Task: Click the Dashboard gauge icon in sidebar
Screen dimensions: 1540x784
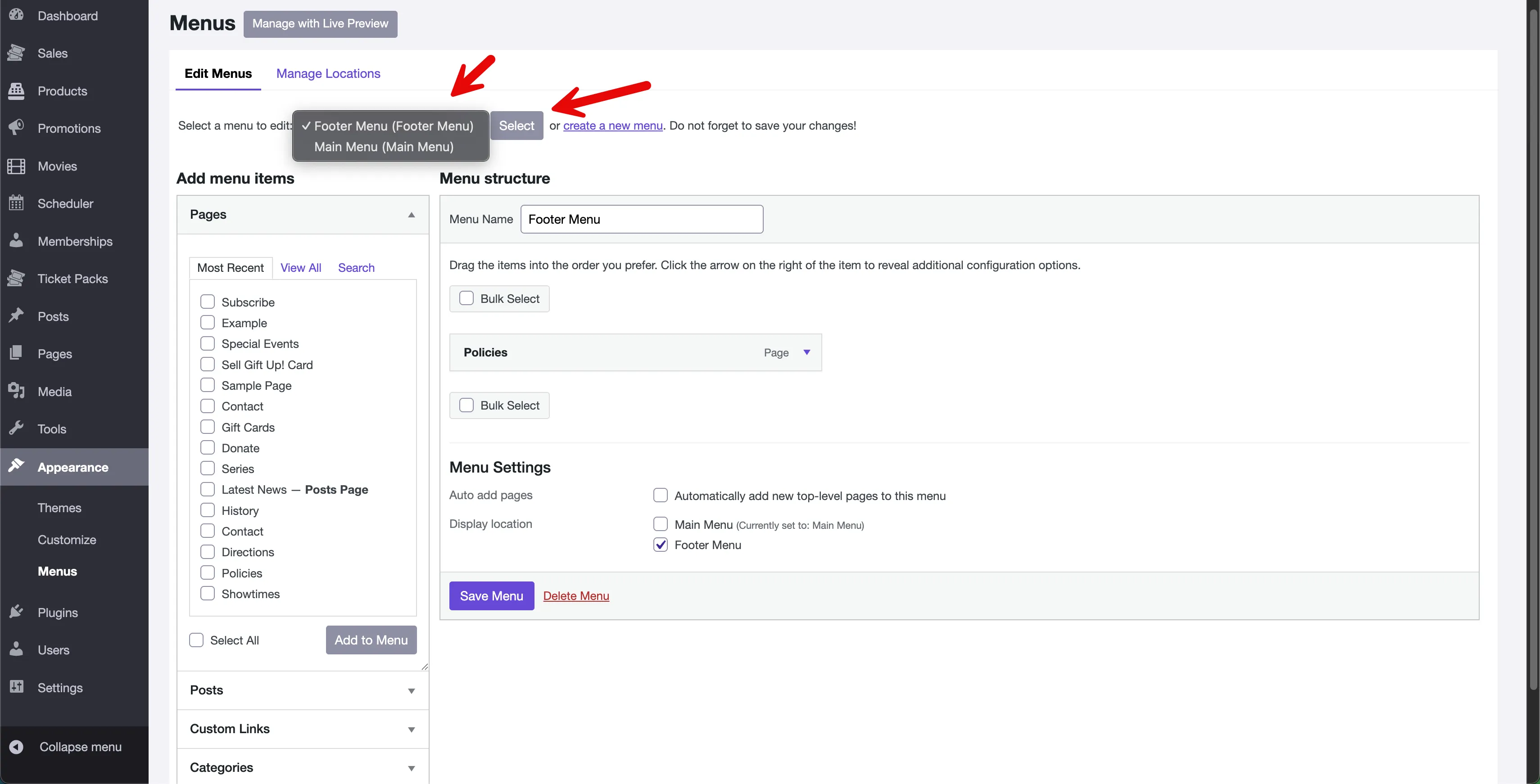Action: (x=16, y=15)
